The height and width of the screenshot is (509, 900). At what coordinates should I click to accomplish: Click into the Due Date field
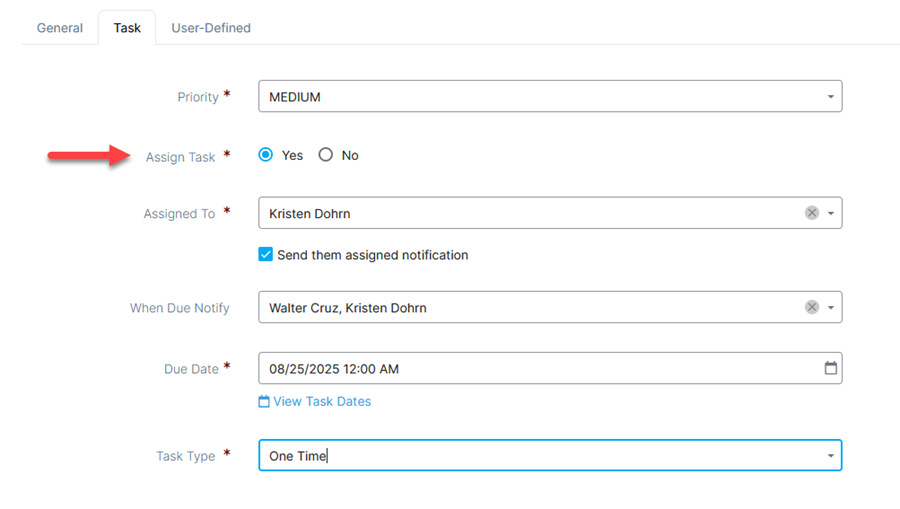pyautogui.click(x=550, y=368)
